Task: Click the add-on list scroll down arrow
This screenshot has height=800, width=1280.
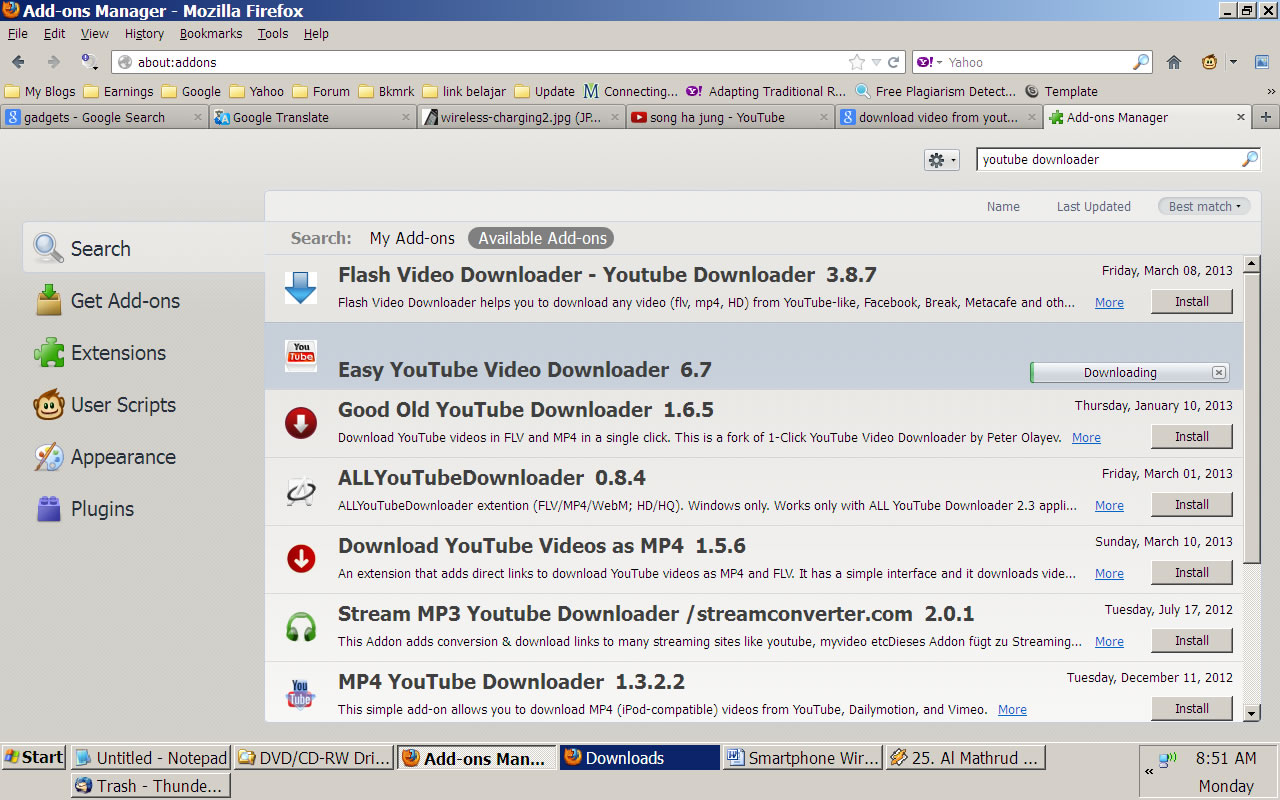Action: pos(1251,713)
